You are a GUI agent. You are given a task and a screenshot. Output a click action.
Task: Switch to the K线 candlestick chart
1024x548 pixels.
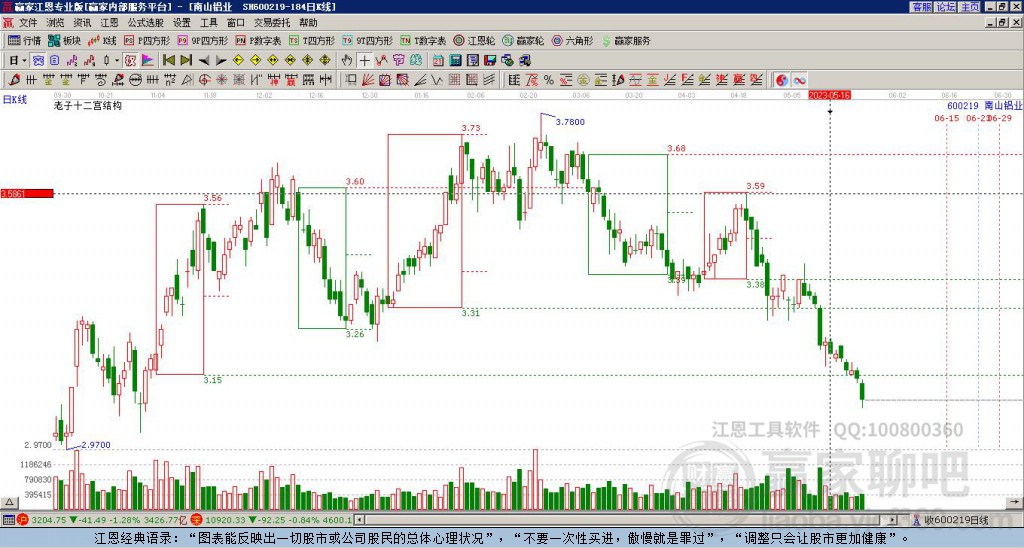(x=102, y=40)
